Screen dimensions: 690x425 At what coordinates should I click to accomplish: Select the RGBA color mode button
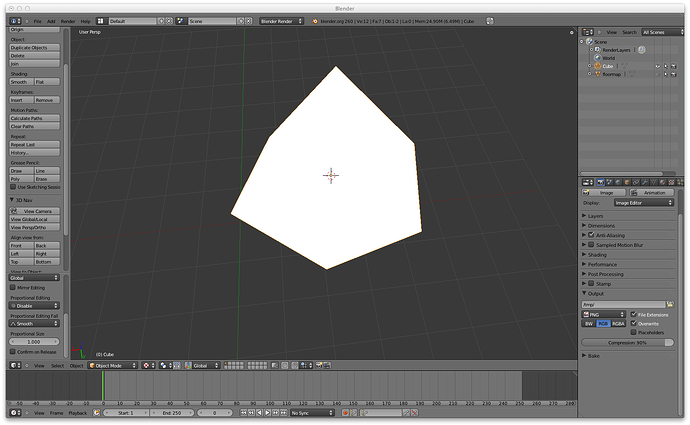point(618,323)
